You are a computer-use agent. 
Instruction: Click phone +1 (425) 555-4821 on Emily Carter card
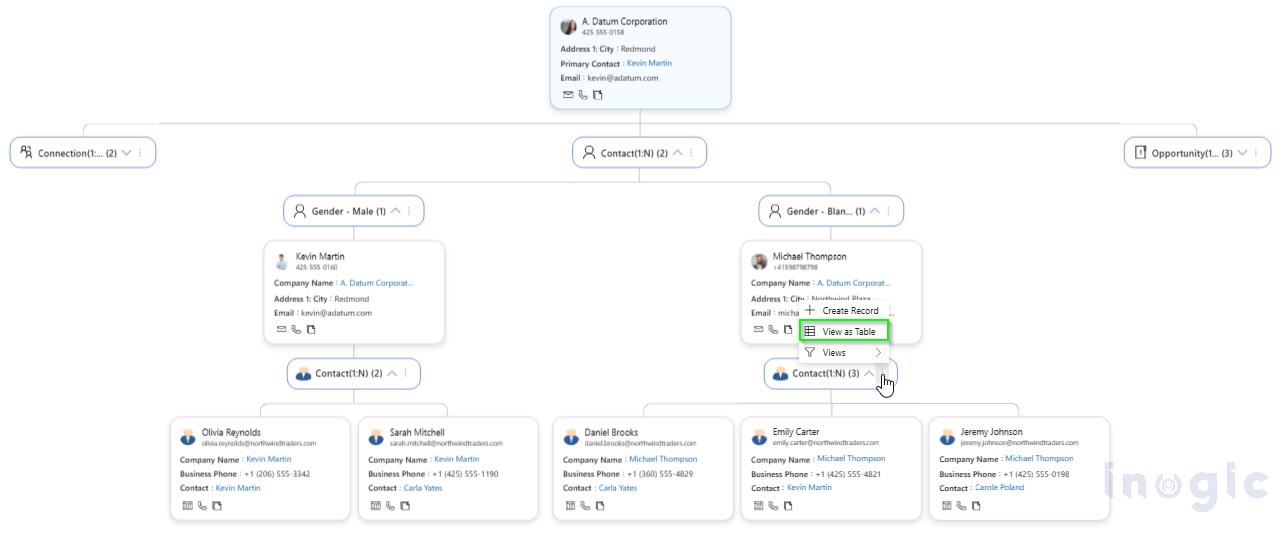(x=848, y=474)
